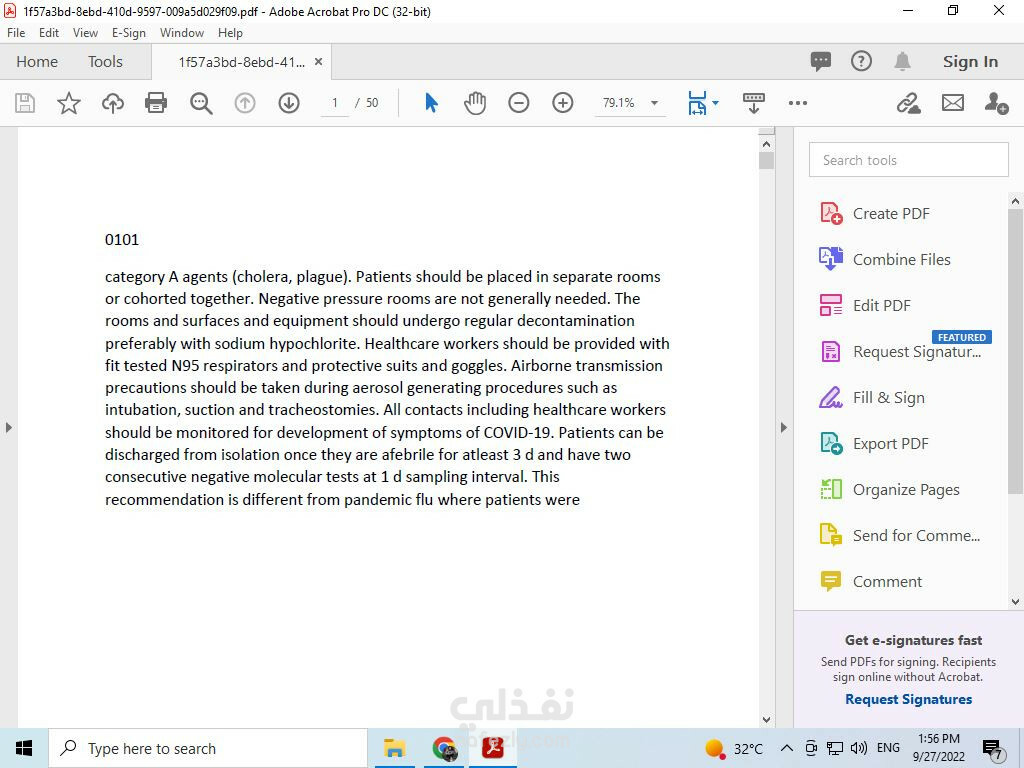The width and height of the screenshot is (1024, 768).
Task: Open the Edit PDF tool
Action: (x=881, y=306)
